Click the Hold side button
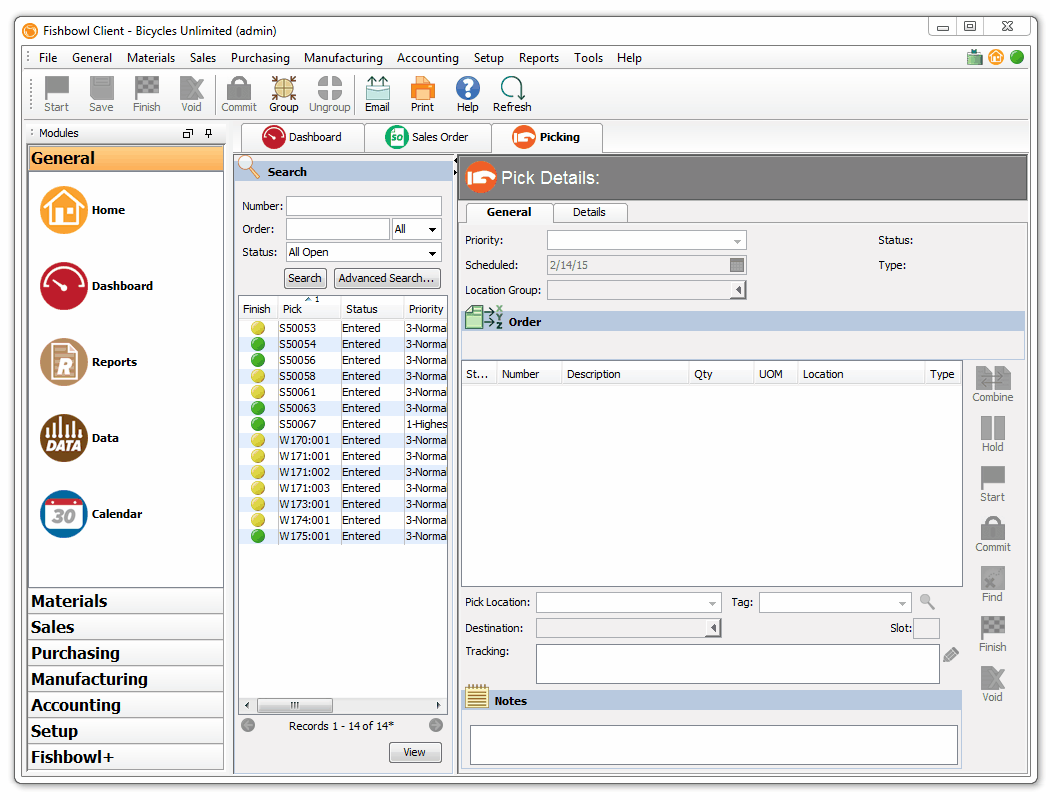The image size is (1050, 800). 992,434
